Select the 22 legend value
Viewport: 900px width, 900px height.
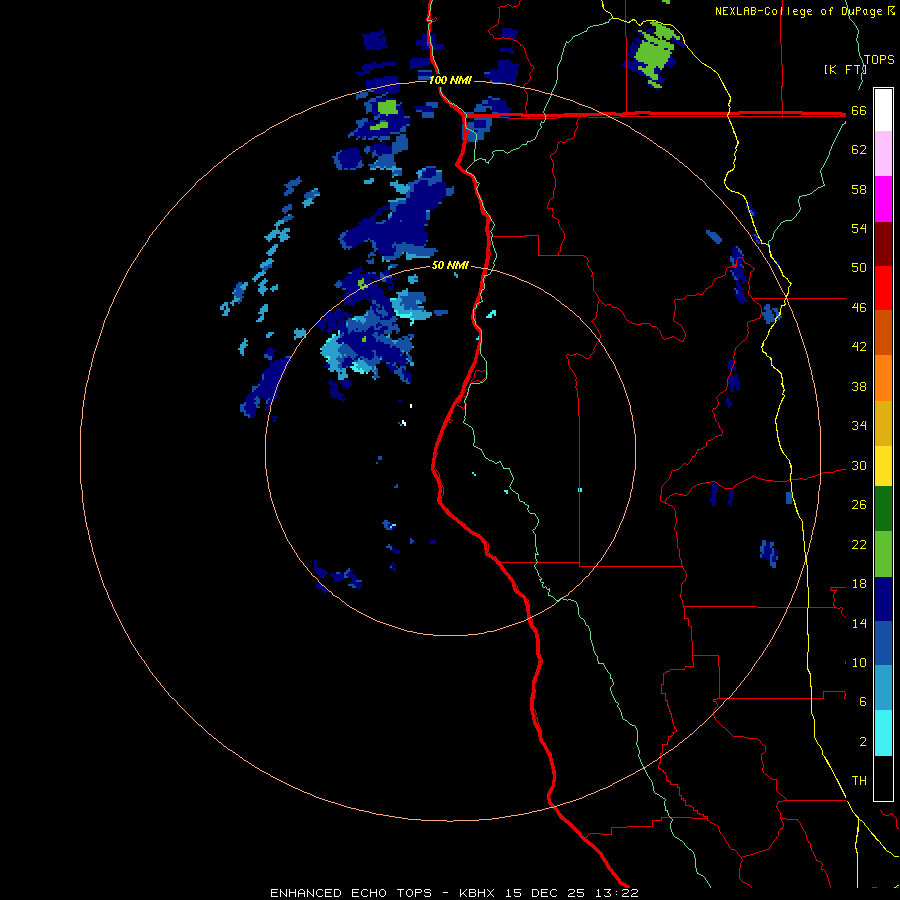859,544
